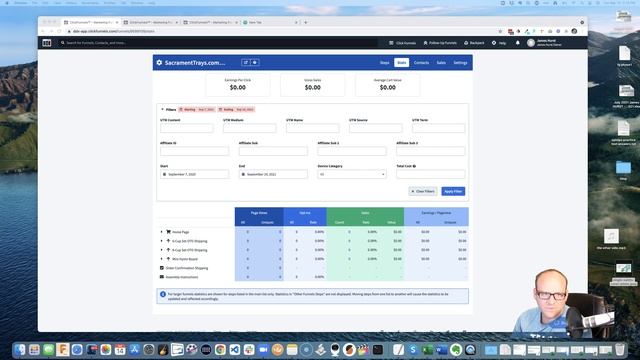
Task: Click the calendar icon in End field
Action: tap(243, 174)
